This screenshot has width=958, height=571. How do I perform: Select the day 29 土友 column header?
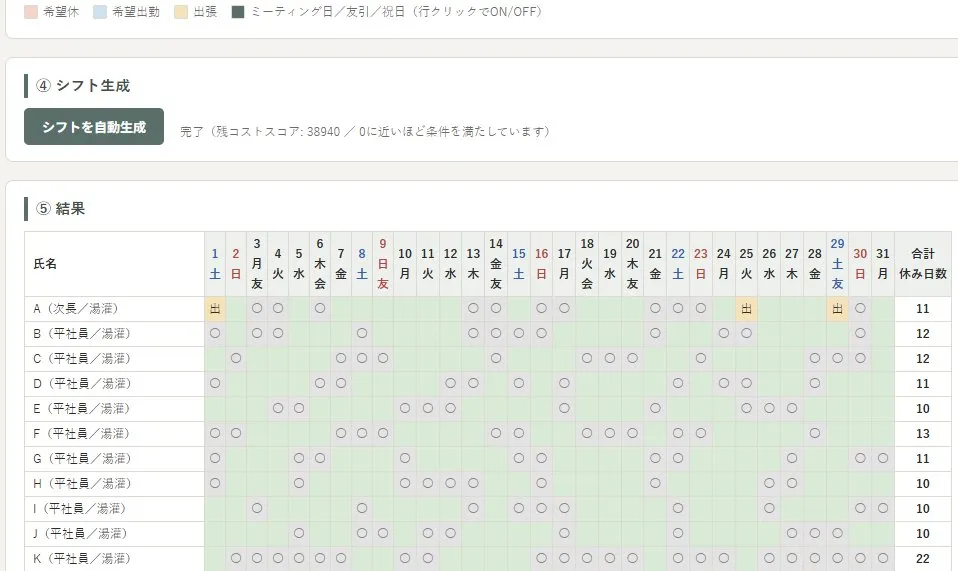coord(837,264)
